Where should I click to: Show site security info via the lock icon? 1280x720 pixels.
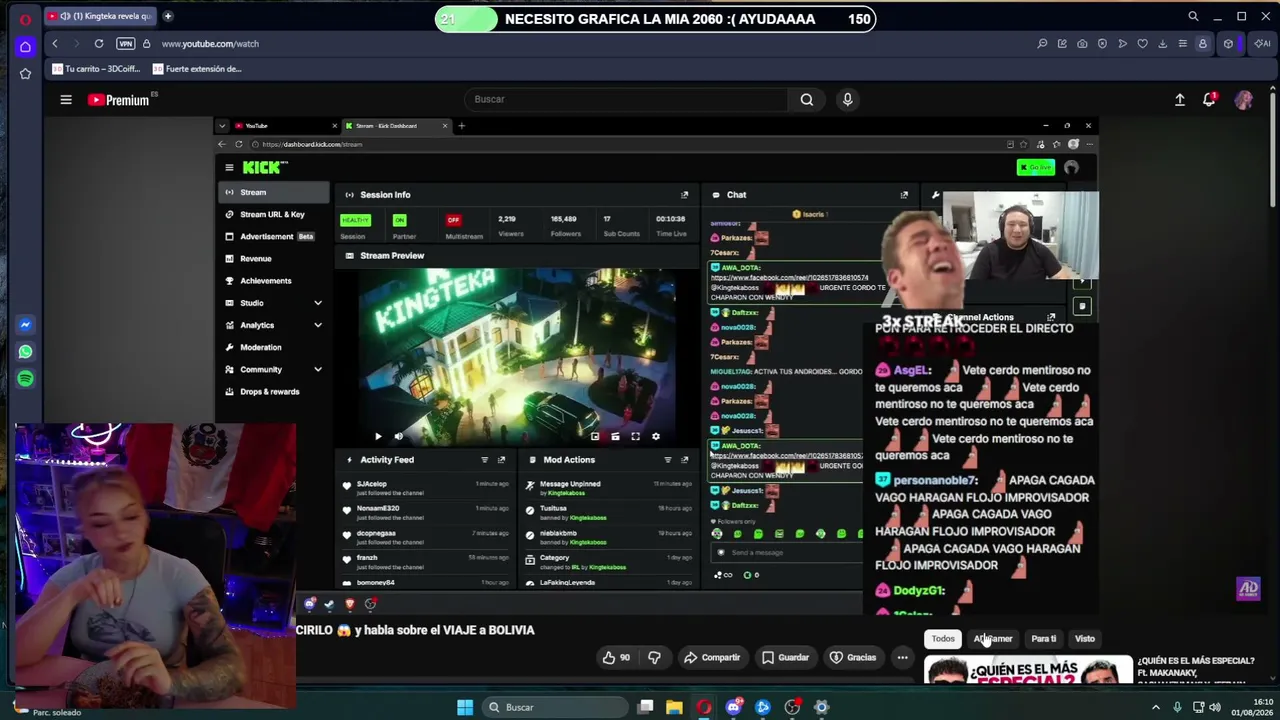[x=146, y=44]
